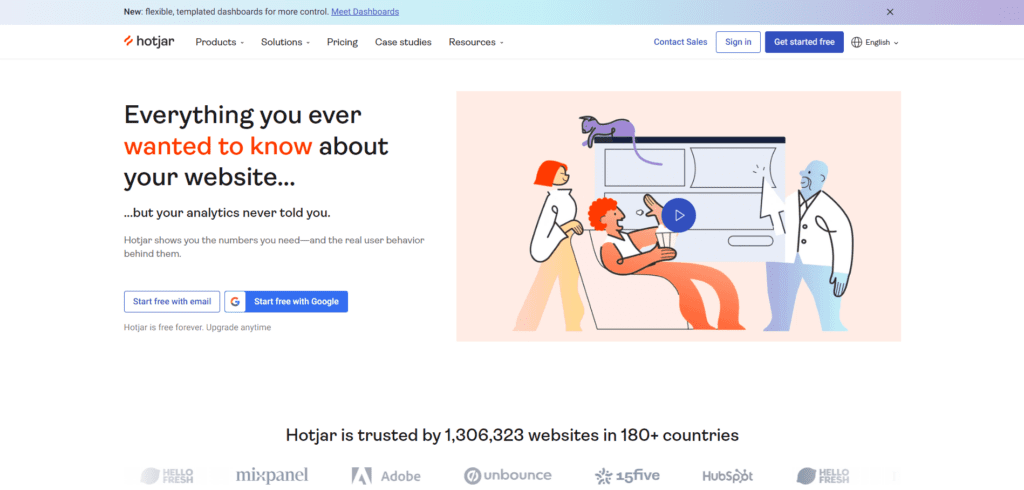Open the Products dropdown menu
Screen dimensions: 1024x490
219,42
